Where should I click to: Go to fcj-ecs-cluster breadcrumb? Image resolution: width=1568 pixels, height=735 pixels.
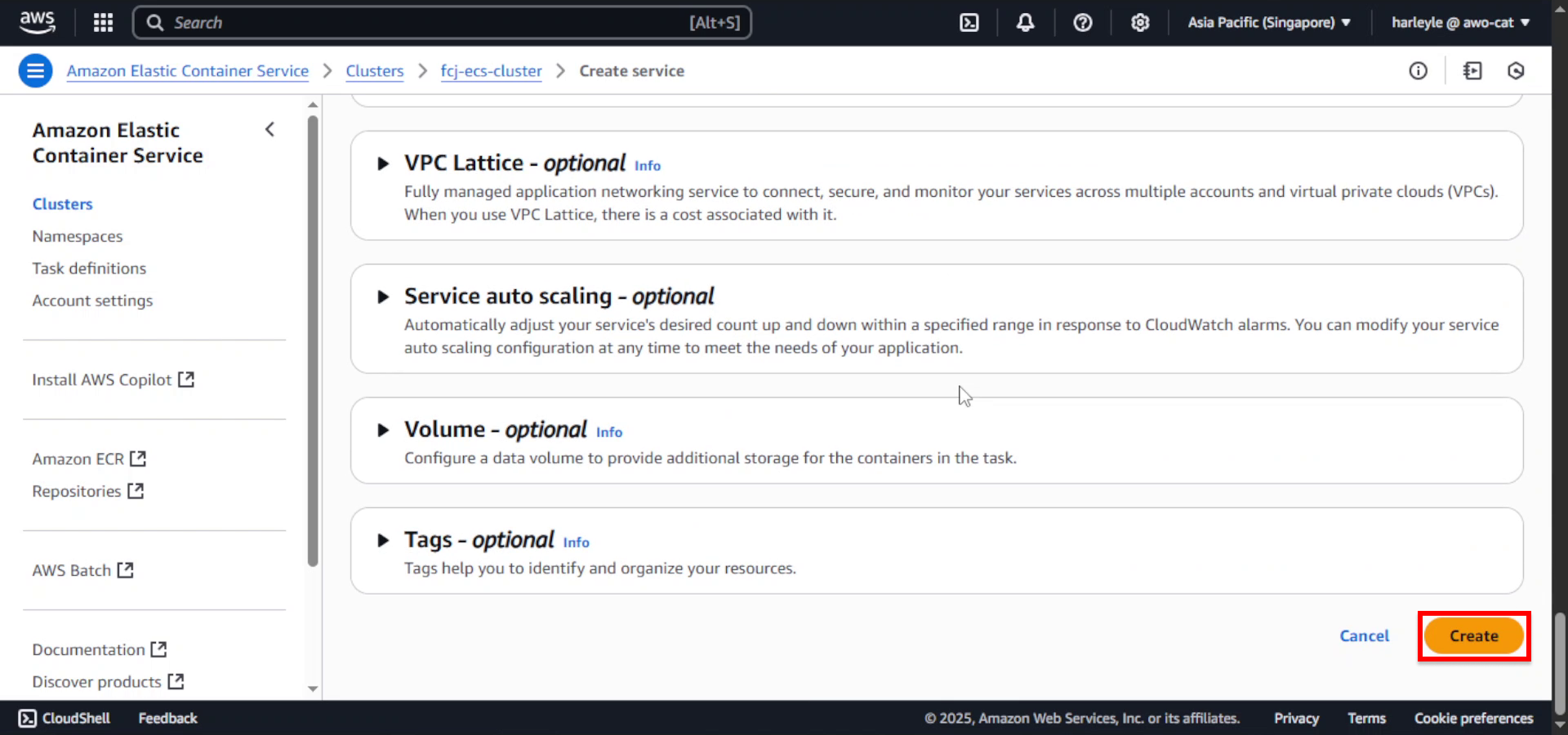pos(491,71)
